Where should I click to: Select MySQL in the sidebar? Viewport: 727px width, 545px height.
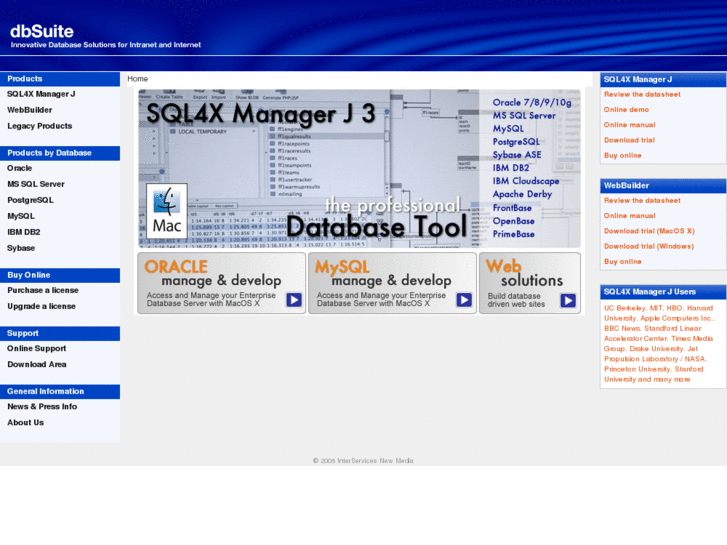[21, 216]
